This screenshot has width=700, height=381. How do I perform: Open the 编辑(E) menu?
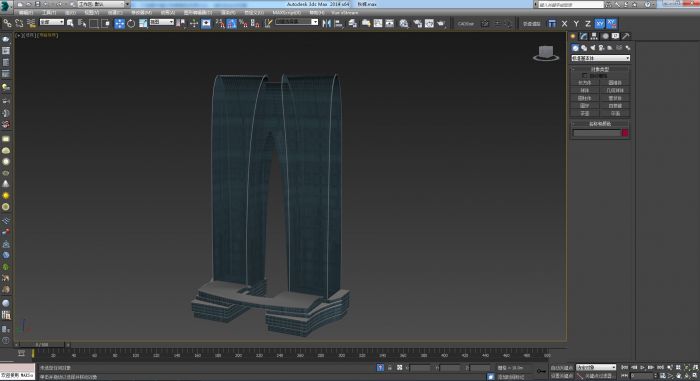click(25, 13)
